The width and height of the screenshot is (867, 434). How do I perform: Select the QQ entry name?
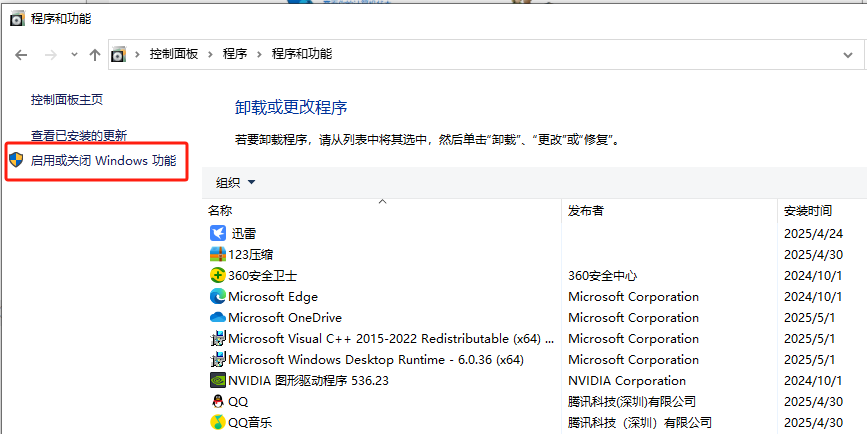pyautogui.click(x=238, y=402)
